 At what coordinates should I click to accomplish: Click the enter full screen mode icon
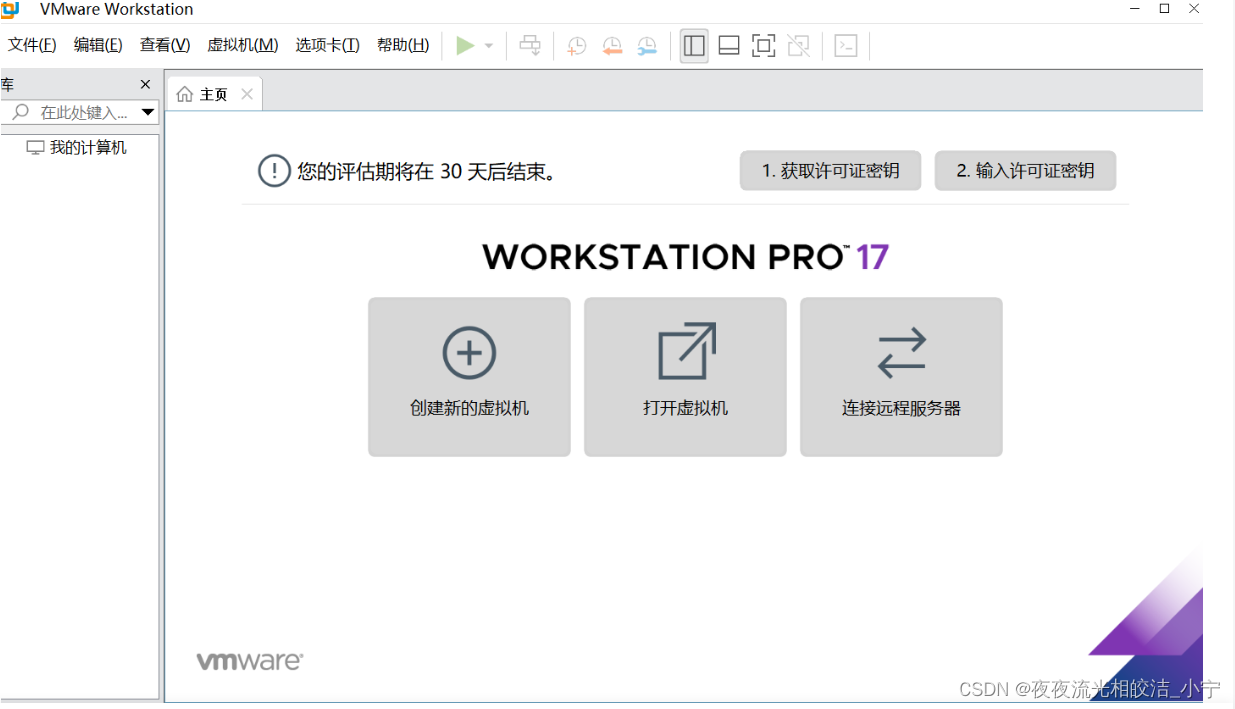pyautogui.click(x=764, y=45)
